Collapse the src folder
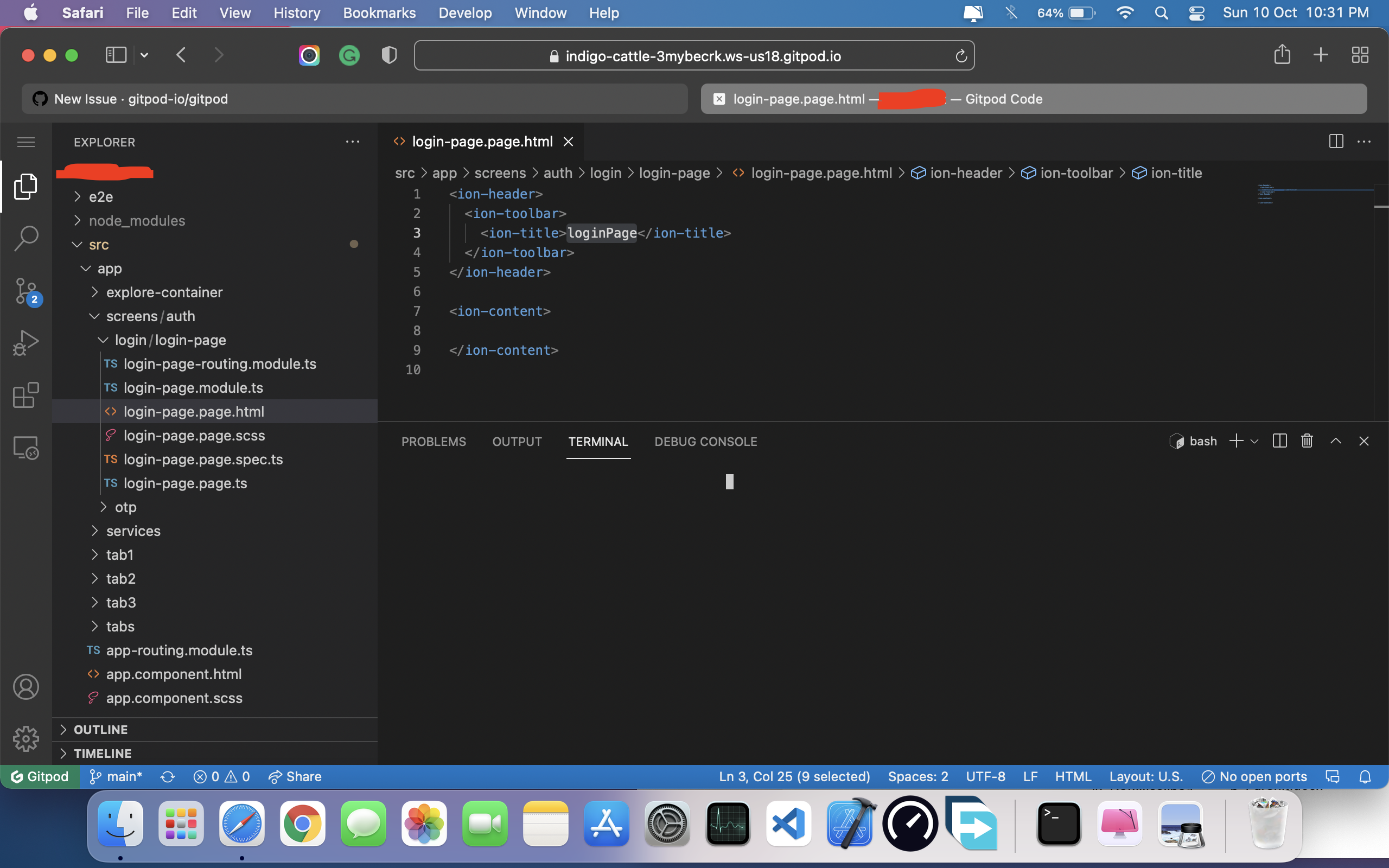Viewport: 1389px width, 868px height. tap(215, 245)
